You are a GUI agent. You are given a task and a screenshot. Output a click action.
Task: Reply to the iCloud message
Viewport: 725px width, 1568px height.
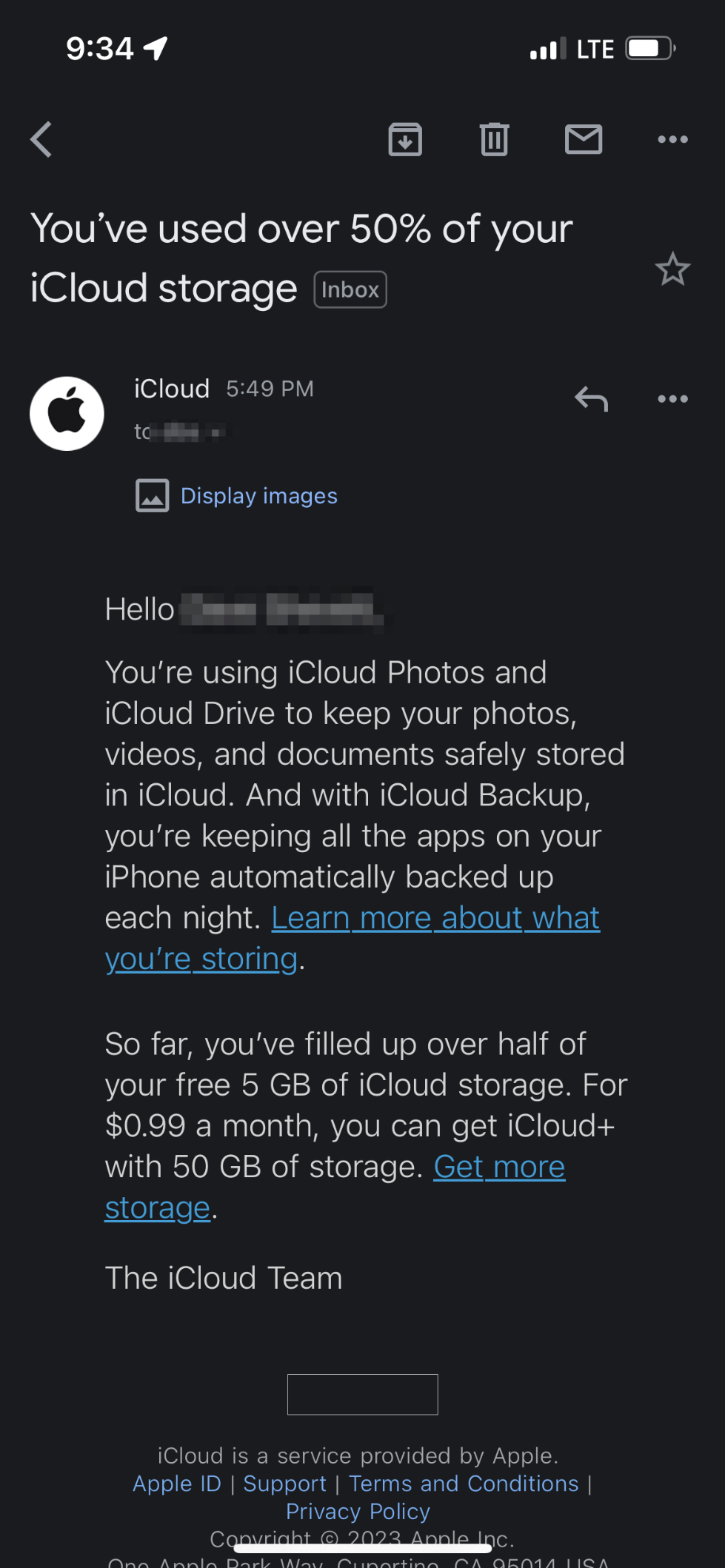point(591,399)
